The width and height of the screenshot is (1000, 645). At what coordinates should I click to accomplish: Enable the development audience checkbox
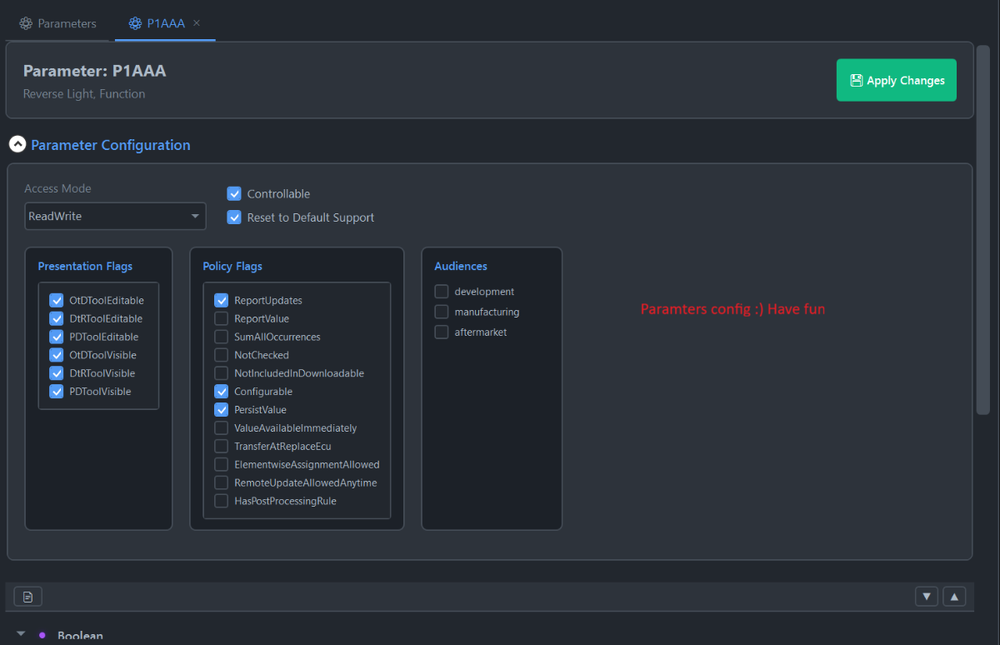point(441,291)
